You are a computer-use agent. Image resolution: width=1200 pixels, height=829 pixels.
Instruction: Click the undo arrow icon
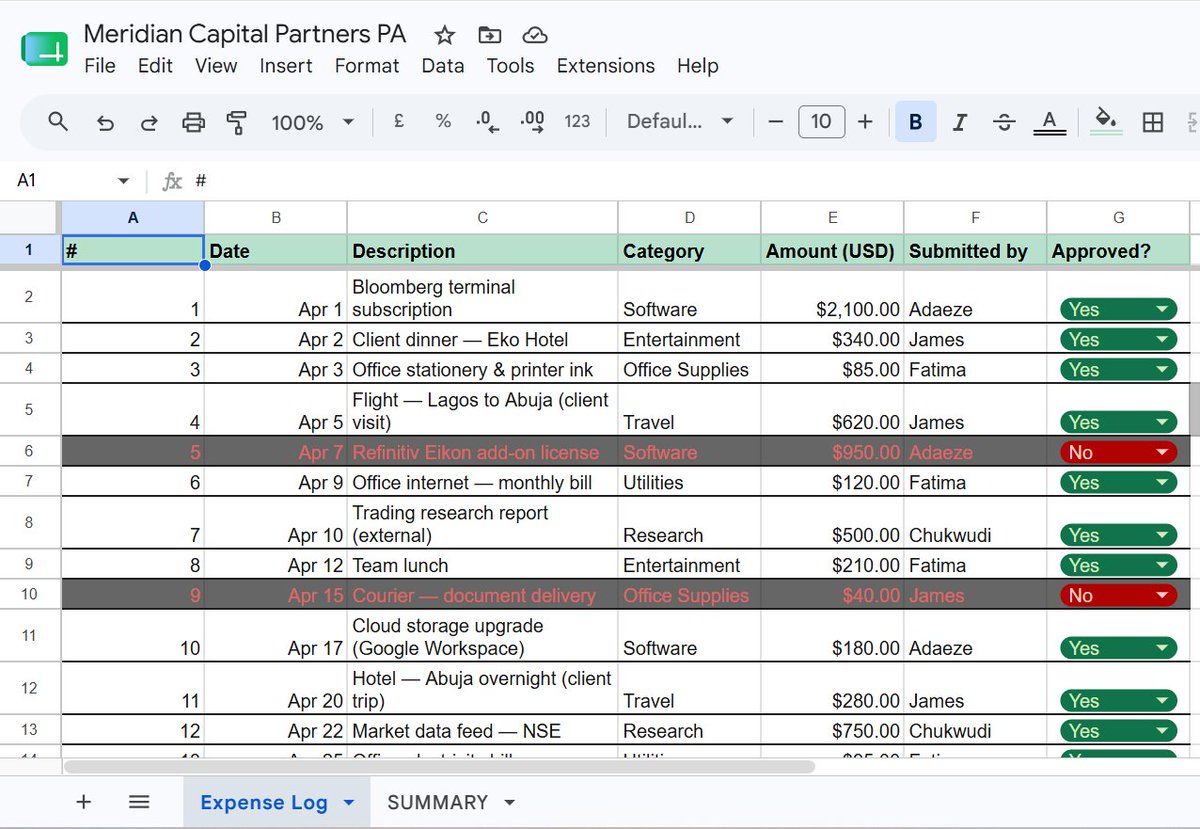tap(105, 122)
